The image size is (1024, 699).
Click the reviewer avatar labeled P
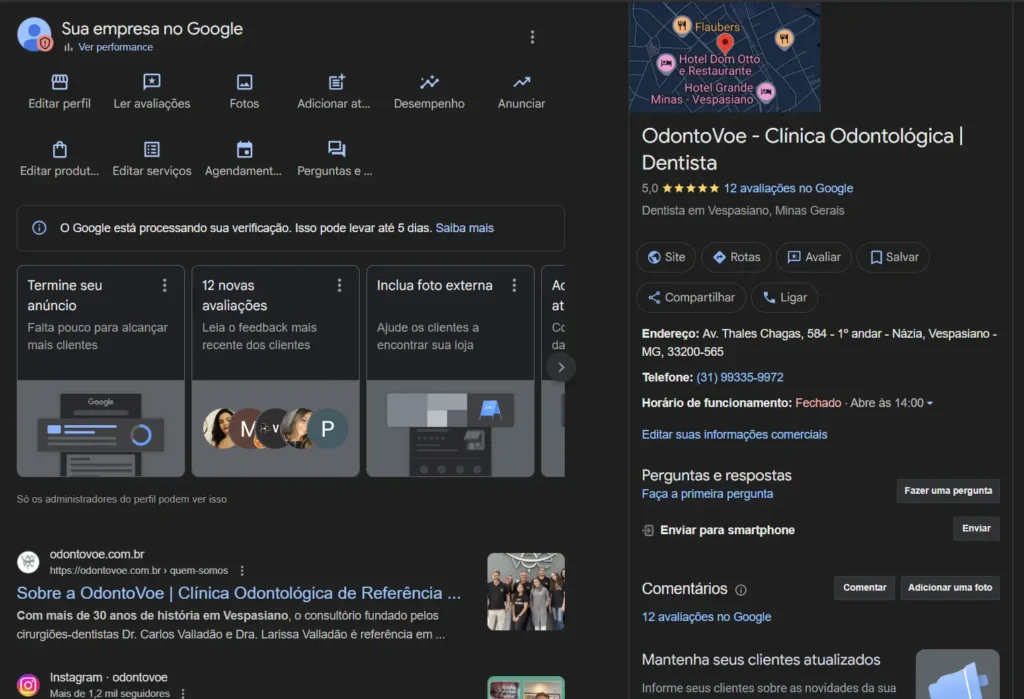click(327, 429)
